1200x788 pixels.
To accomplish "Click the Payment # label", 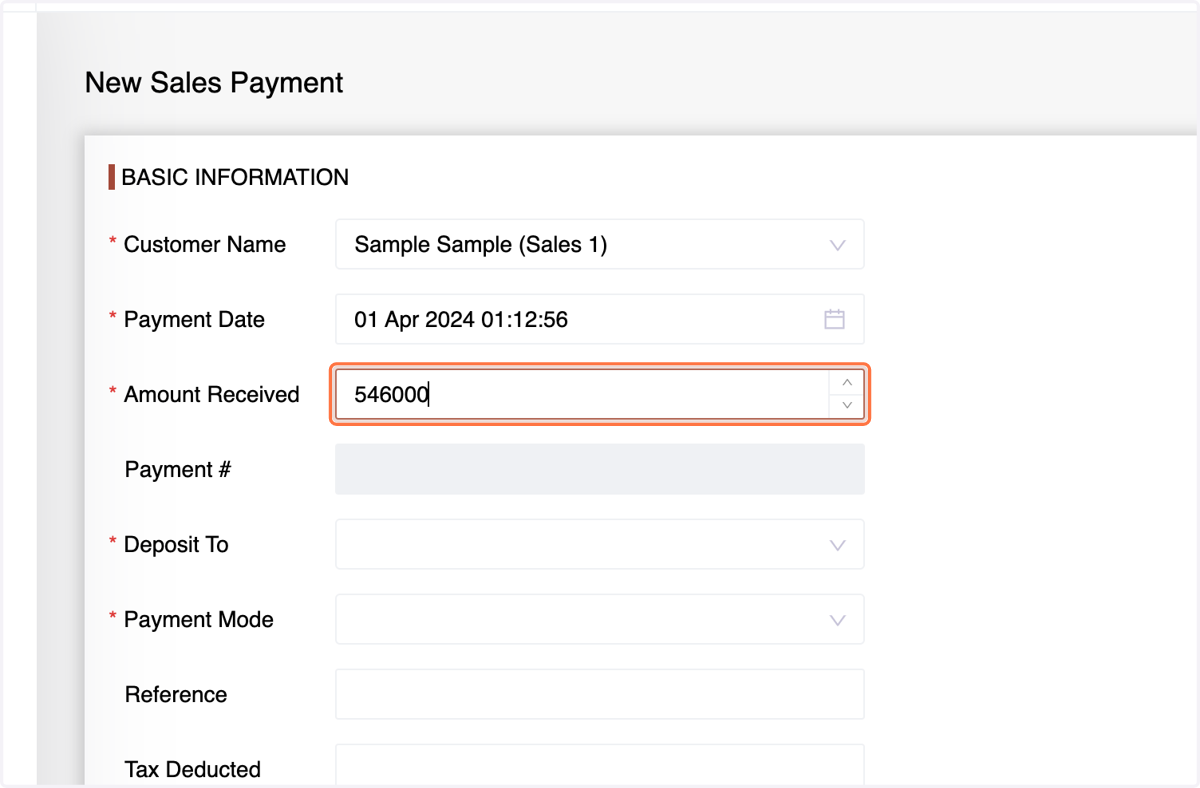I will click(x=178, y=470).
